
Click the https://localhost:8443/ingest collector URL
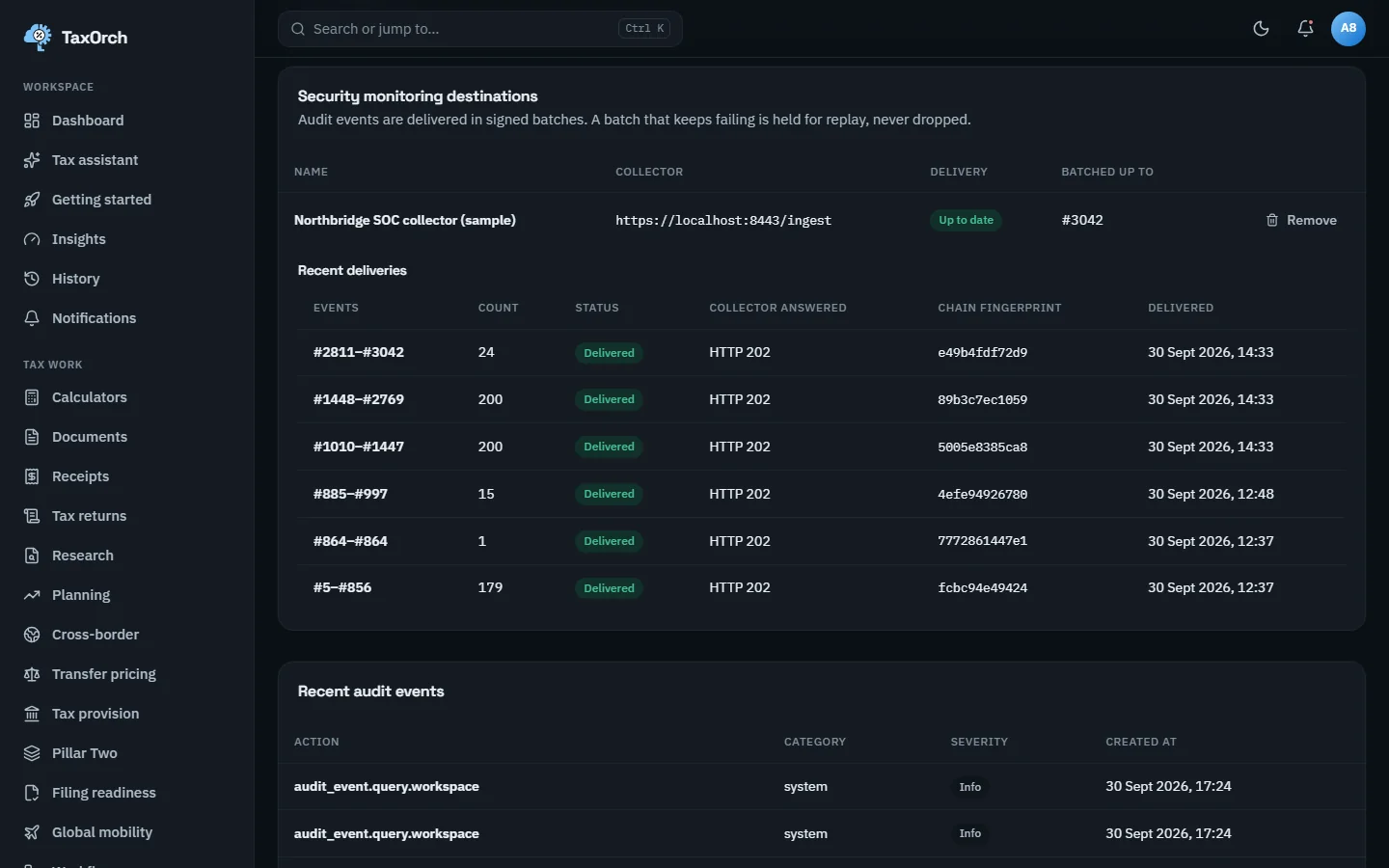coord(723,220)
